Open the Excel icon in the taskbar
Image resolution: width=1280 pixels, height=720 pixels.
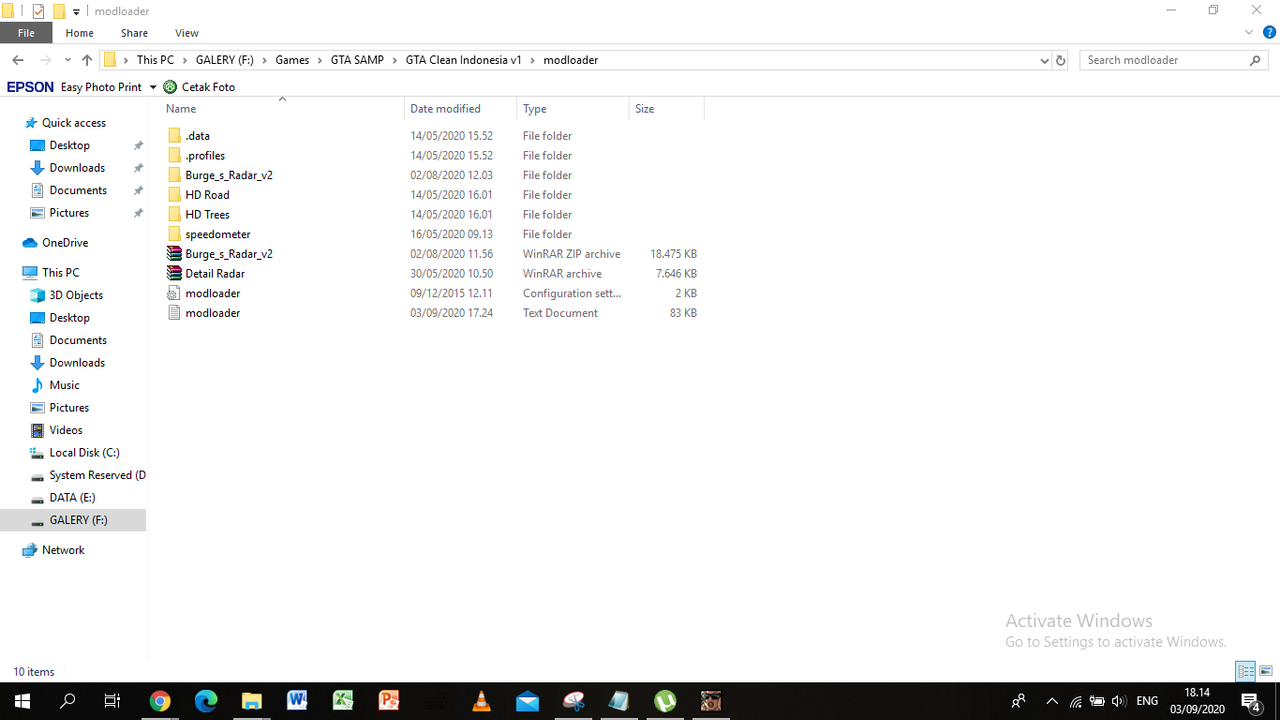(x=343, y=701)
